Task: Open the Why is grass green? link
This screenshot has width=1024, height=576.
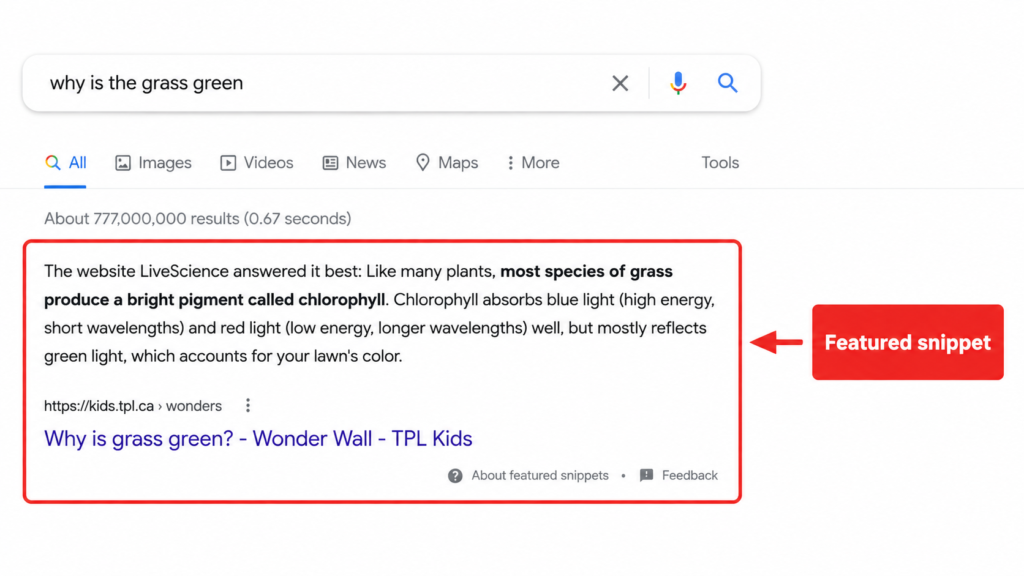Action: [258, 438]
